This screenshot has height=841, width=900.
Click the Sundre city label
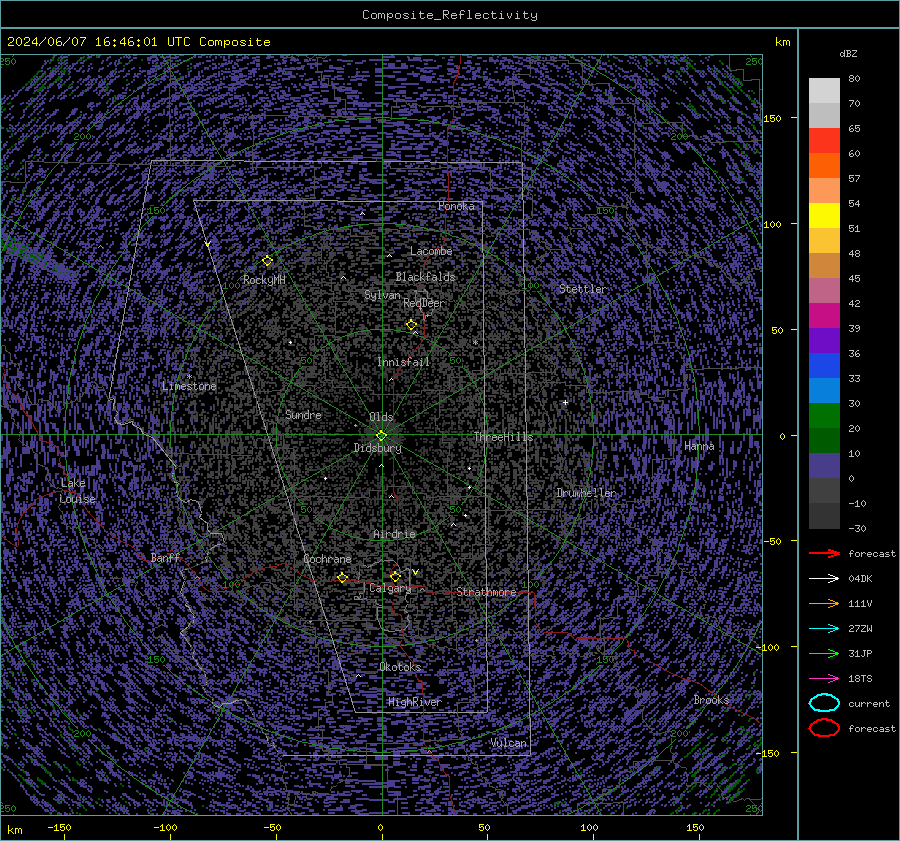click(303, 415)
